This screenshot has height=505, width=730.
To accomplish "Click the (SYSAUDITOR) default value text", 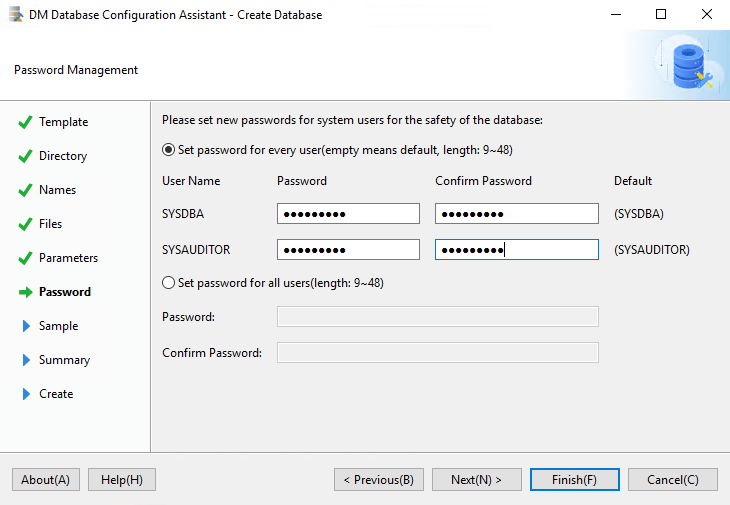I will (652, 249).
